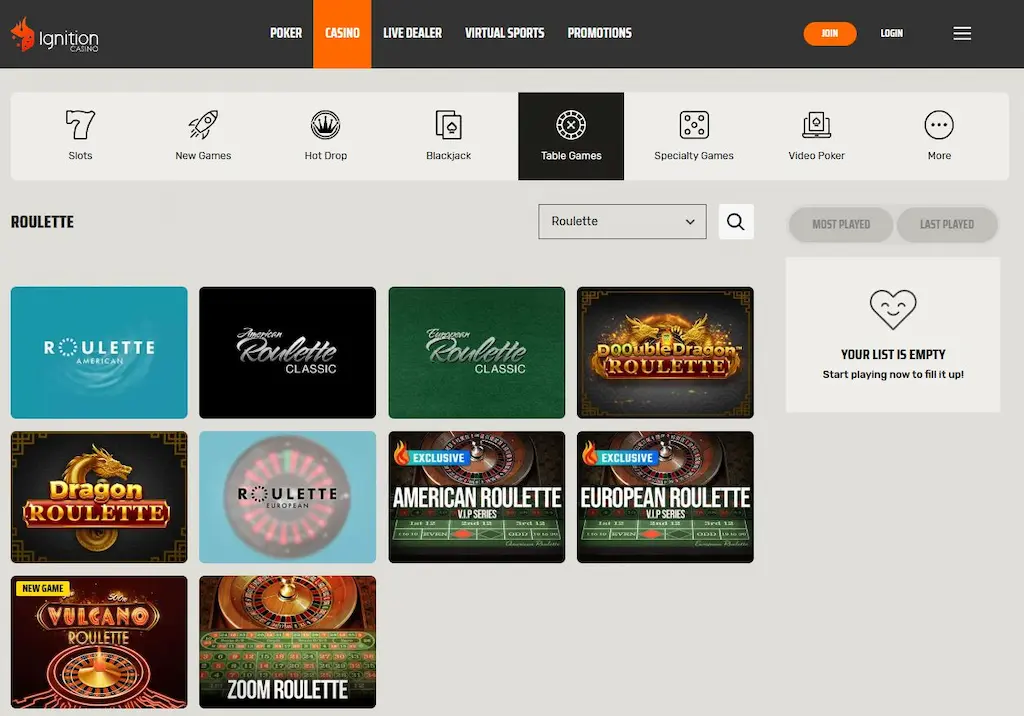
Task: Open European Roulette Classic game
Action: click(477, 353)
